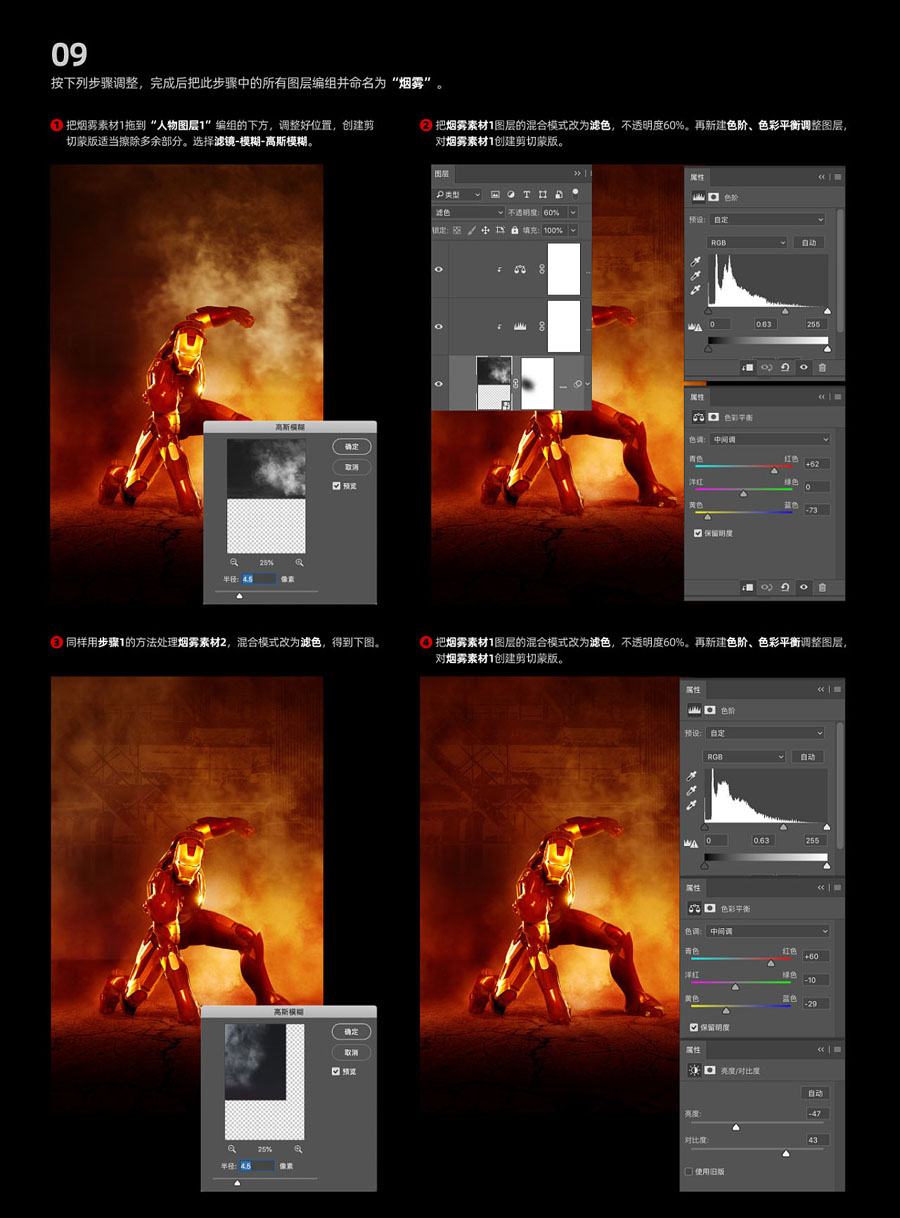Click the lock all padlock icon
The image size is (900, 1218).
click(x=514, y=230)
